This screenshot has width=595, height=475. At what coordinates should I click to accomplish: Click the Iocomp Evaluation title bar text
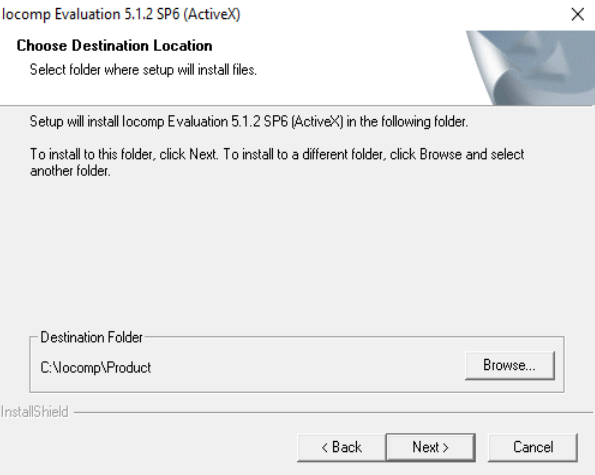point(121,14)
